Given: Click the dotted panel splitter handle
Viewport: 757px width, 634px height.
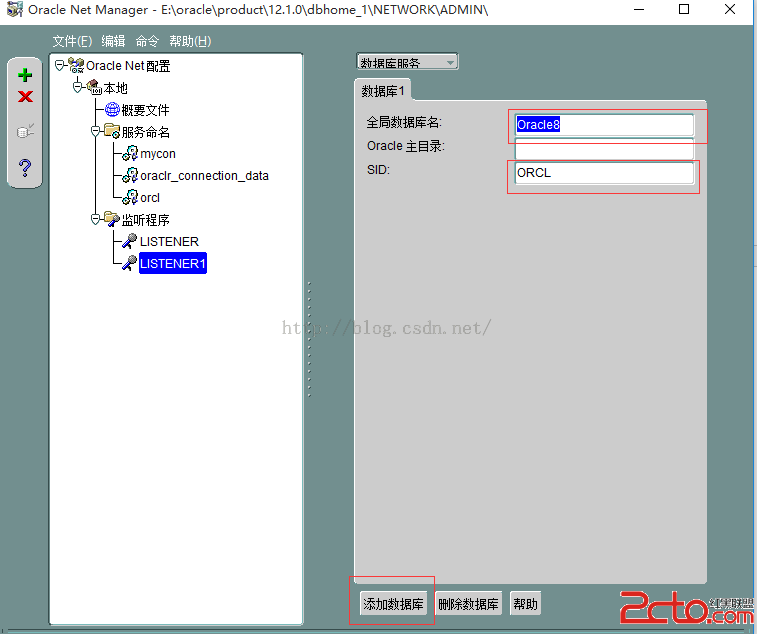Looking at the screenshot, I should point(309,339).
